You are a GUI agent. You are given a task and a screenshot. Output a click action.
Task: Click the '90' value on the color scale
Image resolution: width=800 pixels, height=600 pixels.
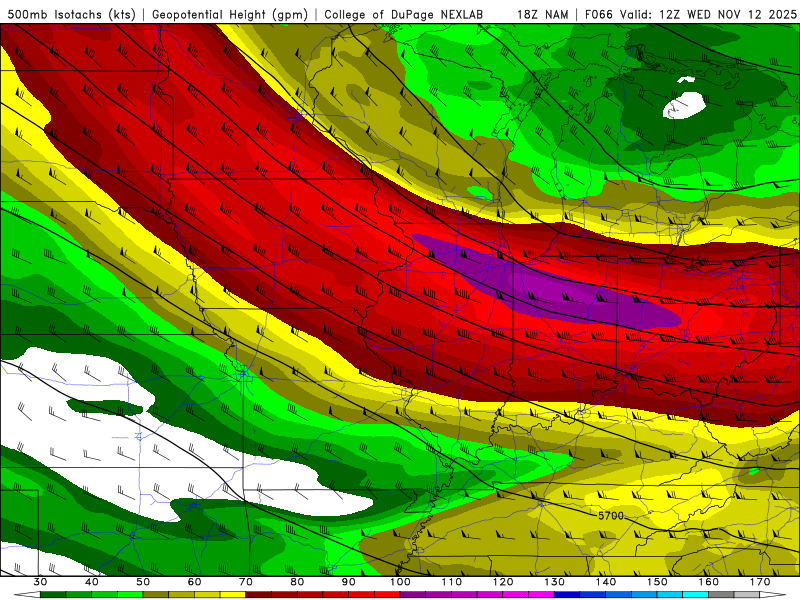pos(348,582)
